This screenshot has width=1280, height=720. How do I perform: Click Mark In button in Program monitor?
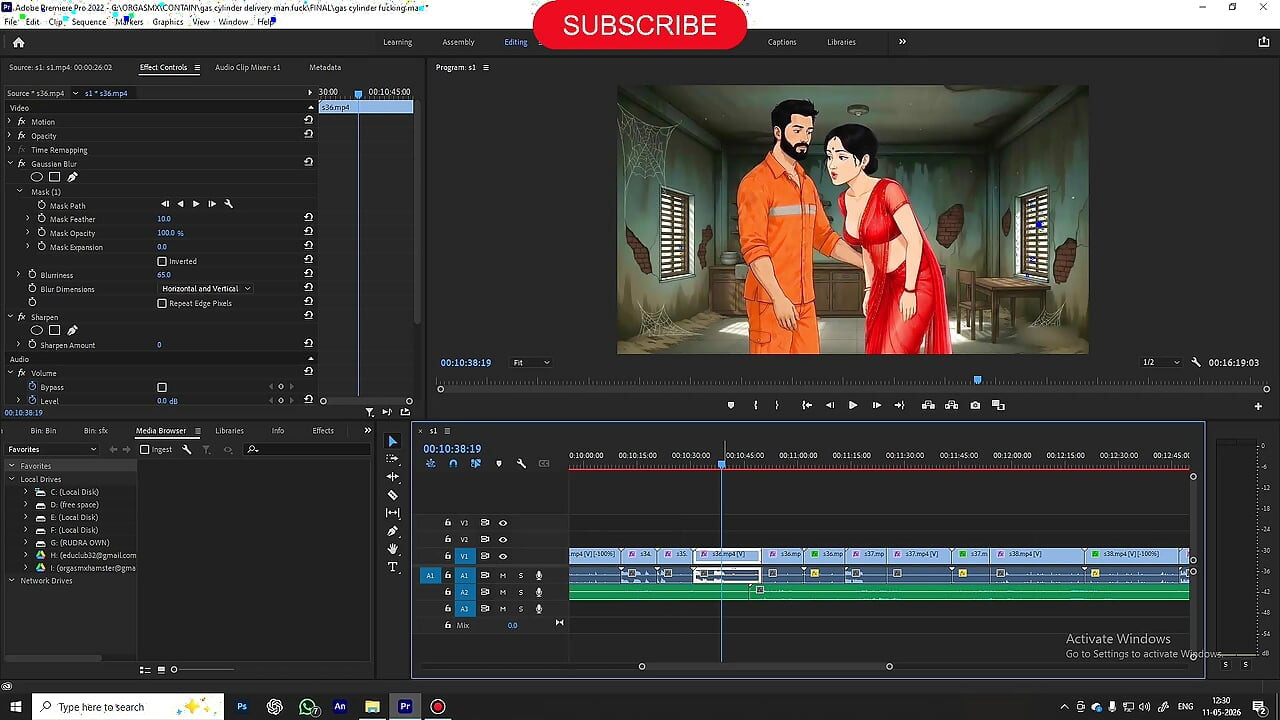(x=755, y=405)
